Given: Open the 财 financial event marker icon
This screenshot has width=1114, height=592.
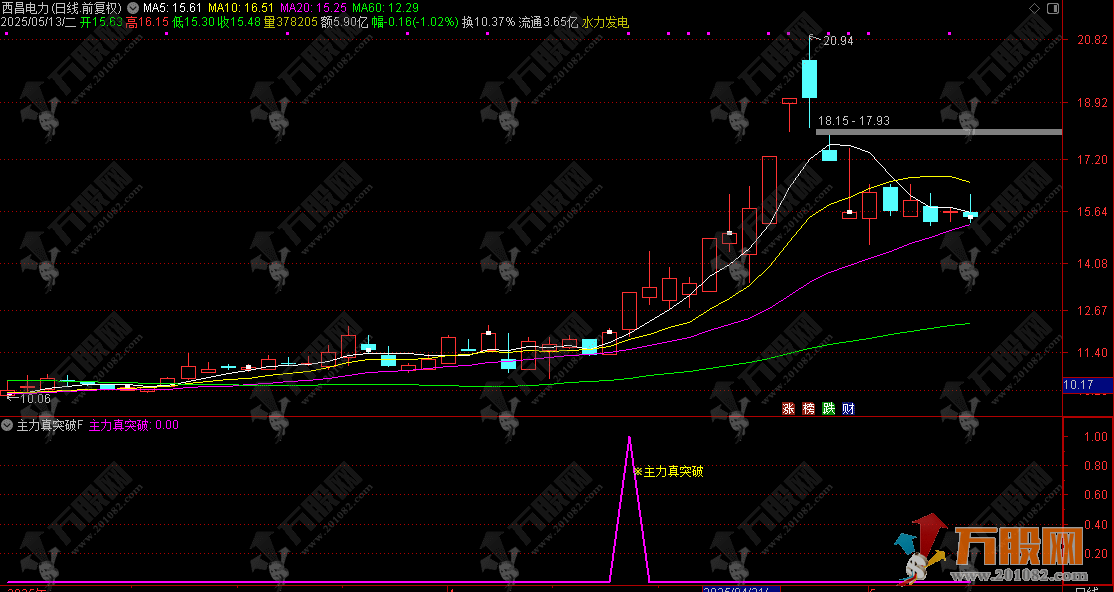Looking at the screenshot, I should (848, 409).
